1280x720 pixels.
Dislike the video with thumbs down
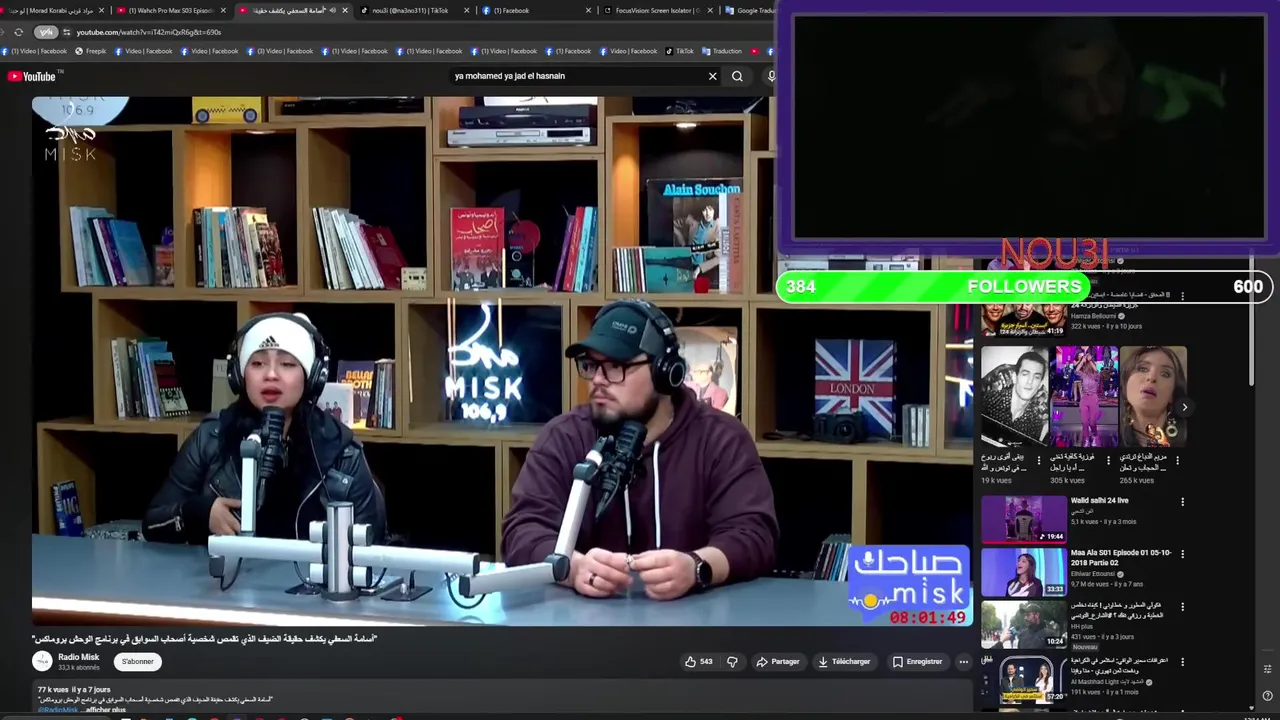point(732,661)
